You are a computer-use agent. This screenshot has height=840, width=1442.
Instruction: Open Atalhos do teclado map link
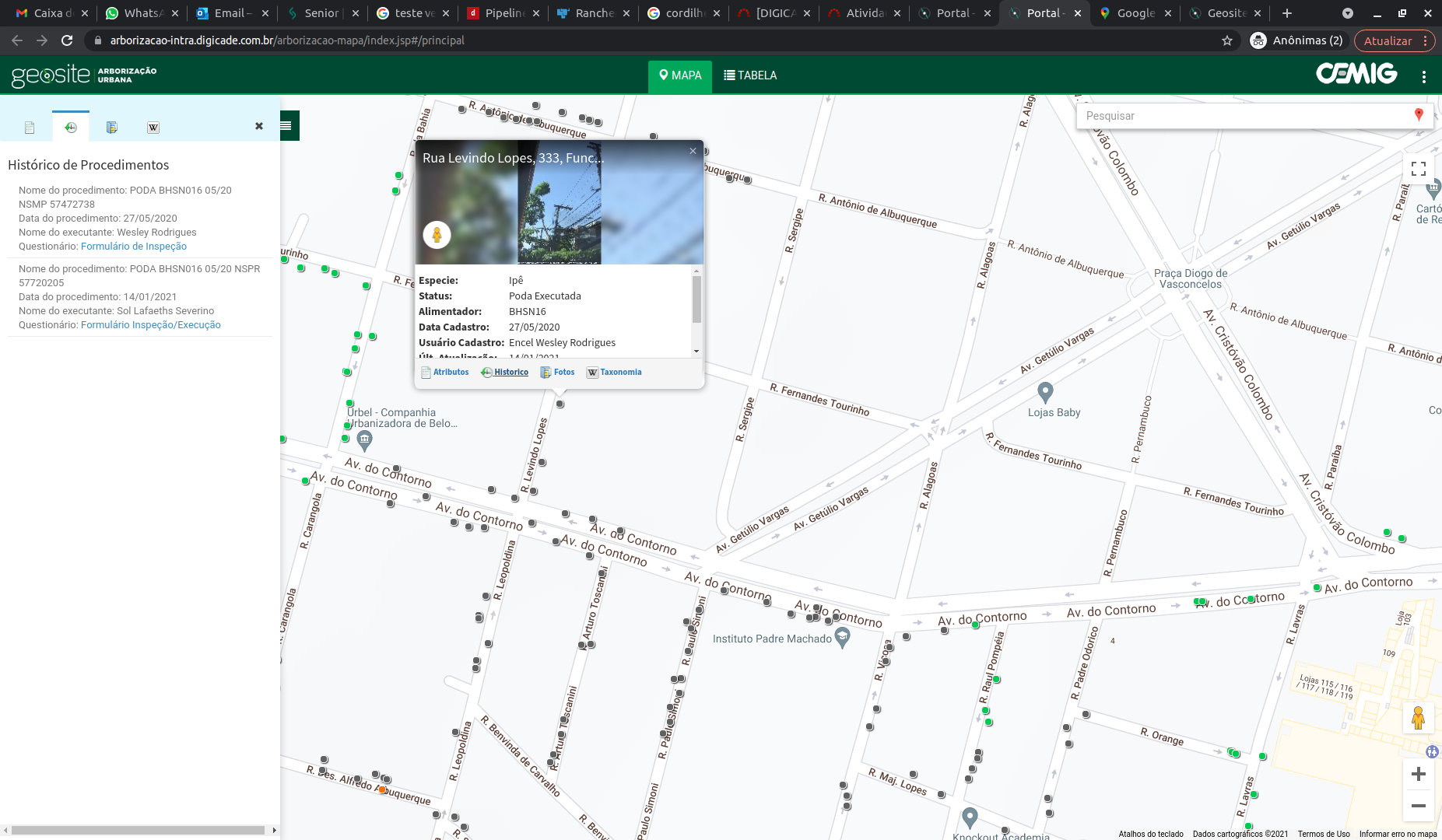click(x=1151, y=834)
